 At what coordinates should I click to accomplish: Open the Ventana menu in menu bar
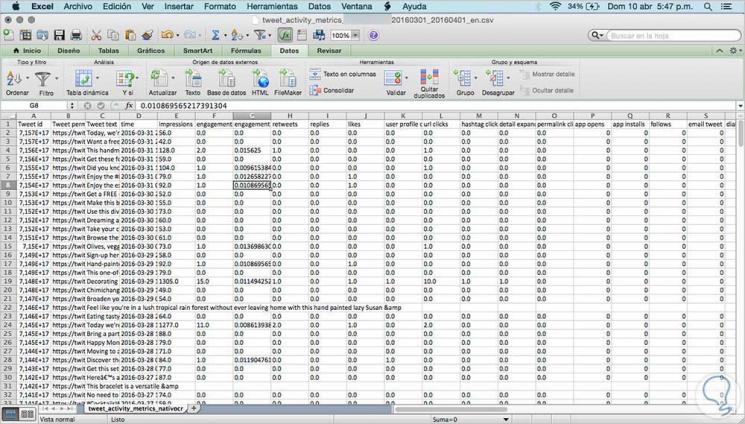point(356,7)
